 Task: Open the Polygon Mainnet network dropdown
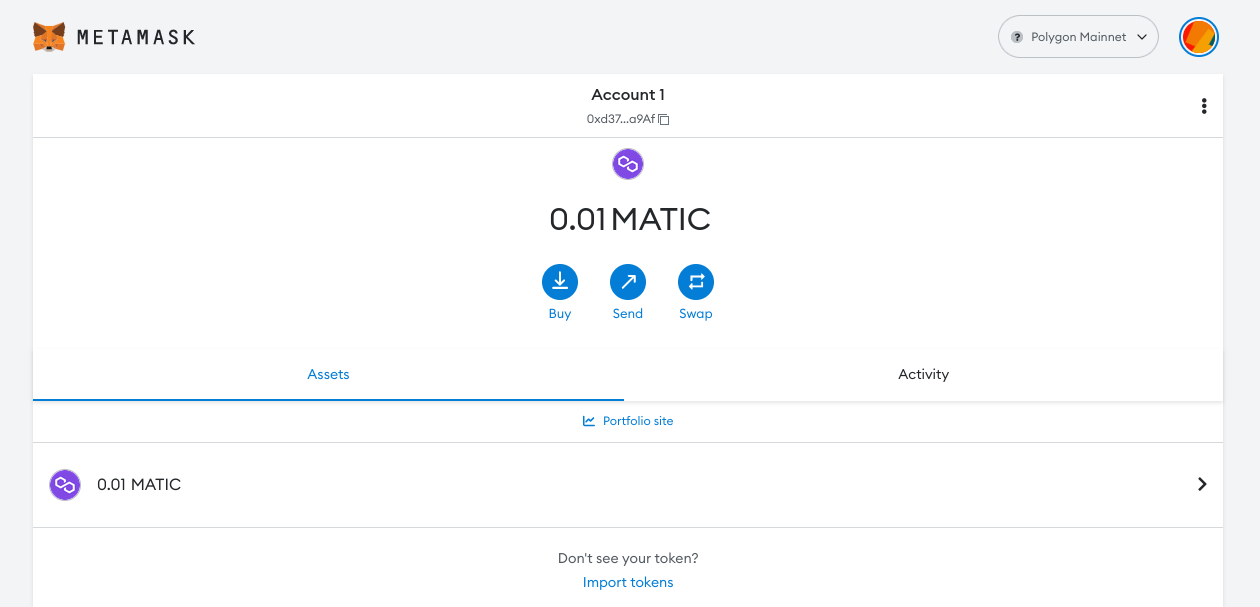[1078, 37]
